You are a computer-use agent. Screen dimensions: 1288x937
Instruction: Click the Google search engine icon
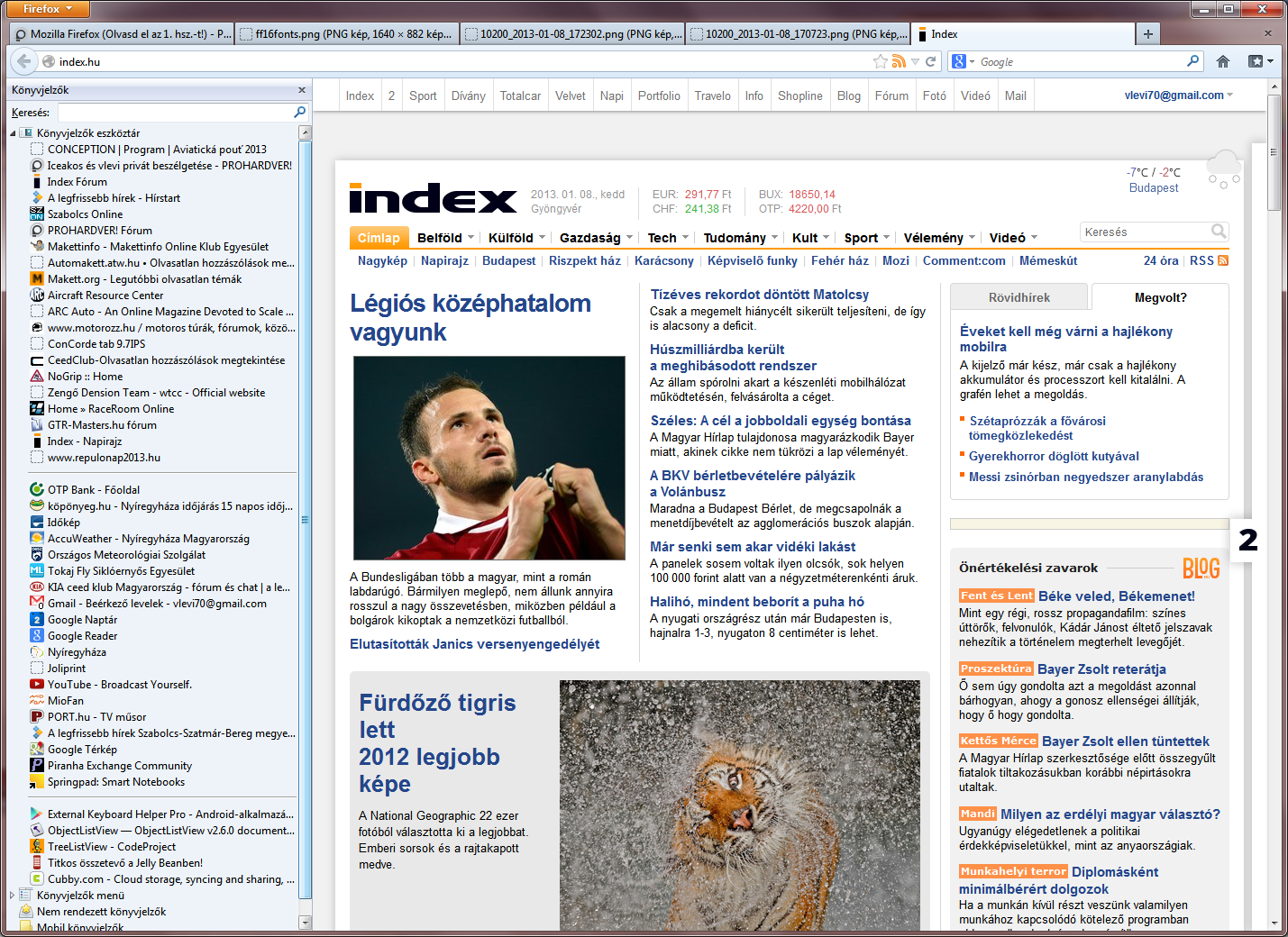pyautogui.click(x=959, y=61)
